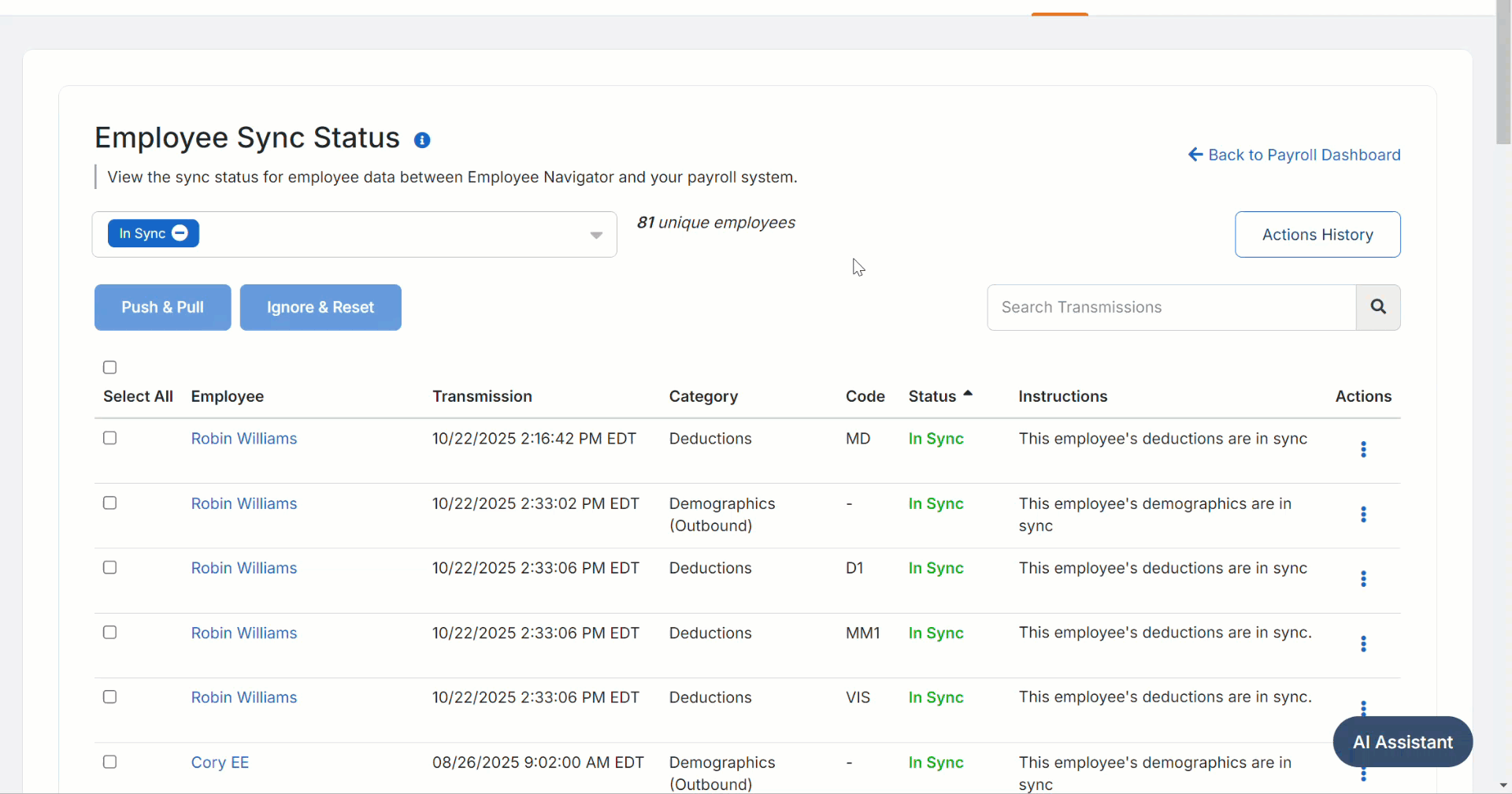
Task: Open Robin Williams link in D1 row
Action: [244, 568]
